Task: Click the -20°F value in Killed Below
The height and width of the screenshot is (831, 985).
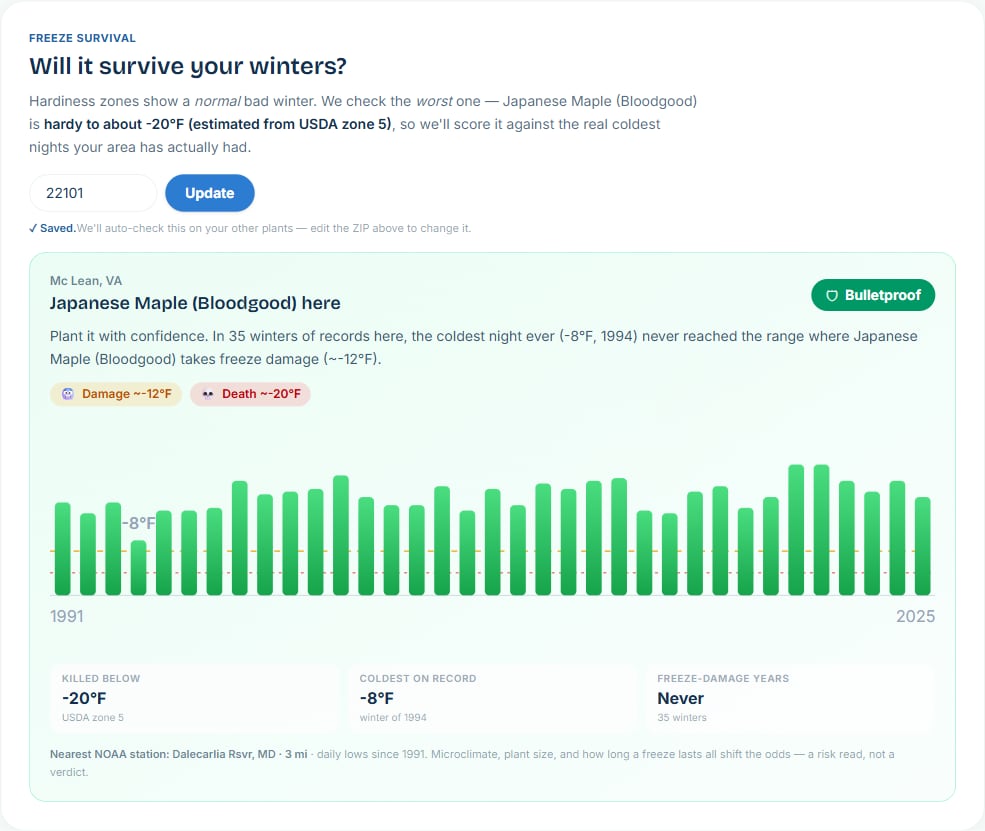Action: tap(84, 698)
